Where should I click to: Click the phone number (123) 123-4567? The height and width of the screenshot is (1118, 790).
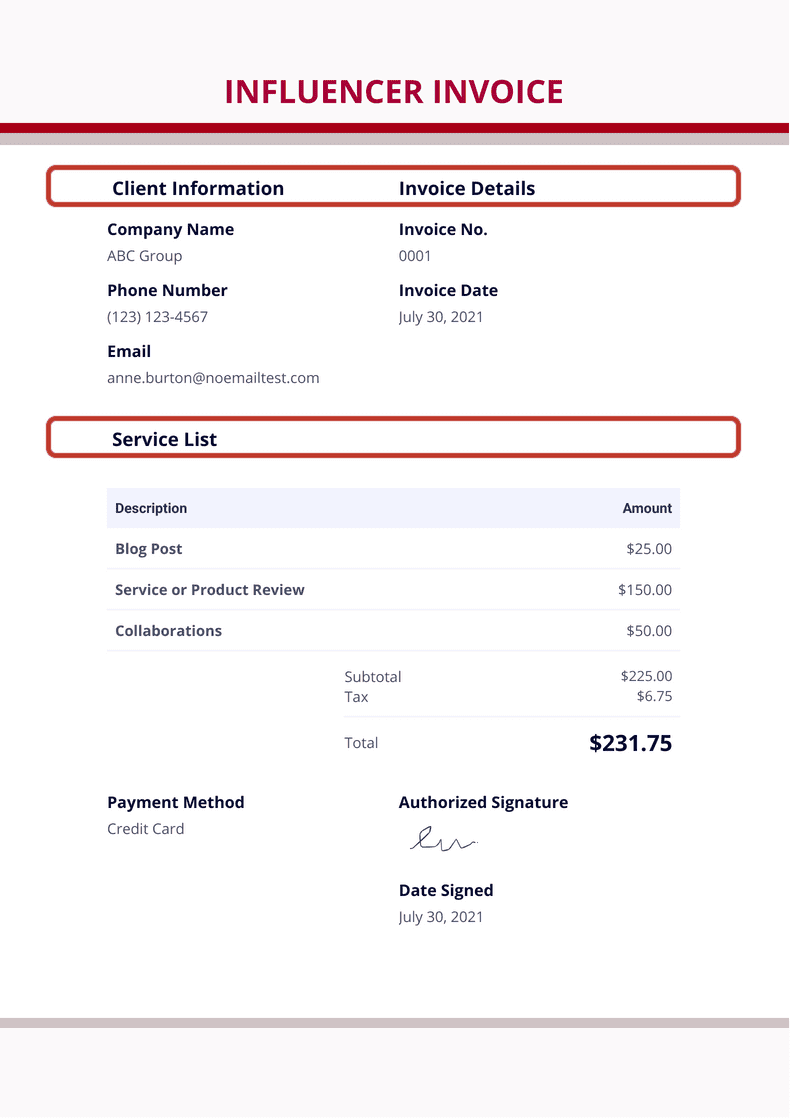[158, 317]
